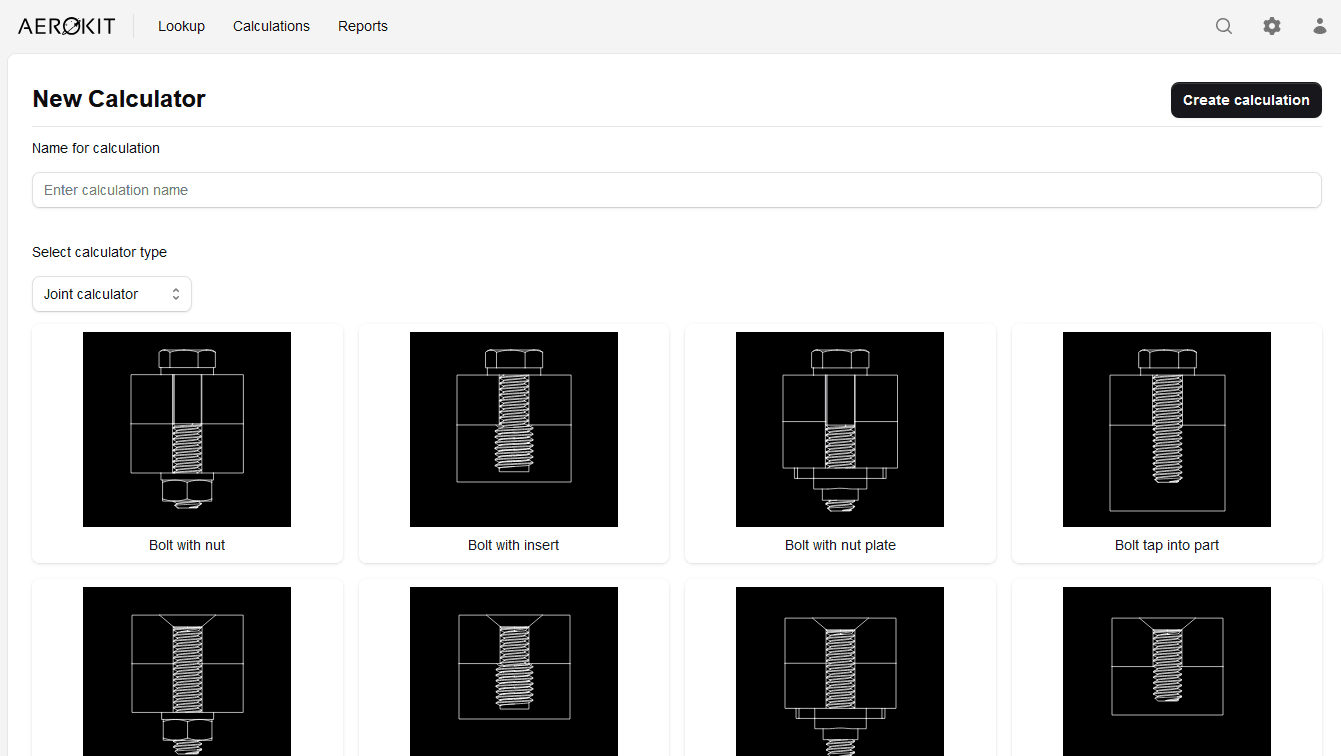This screenshot has height=756, width=1341.
Task: Open the user account icon
Action: (1320, 26)
